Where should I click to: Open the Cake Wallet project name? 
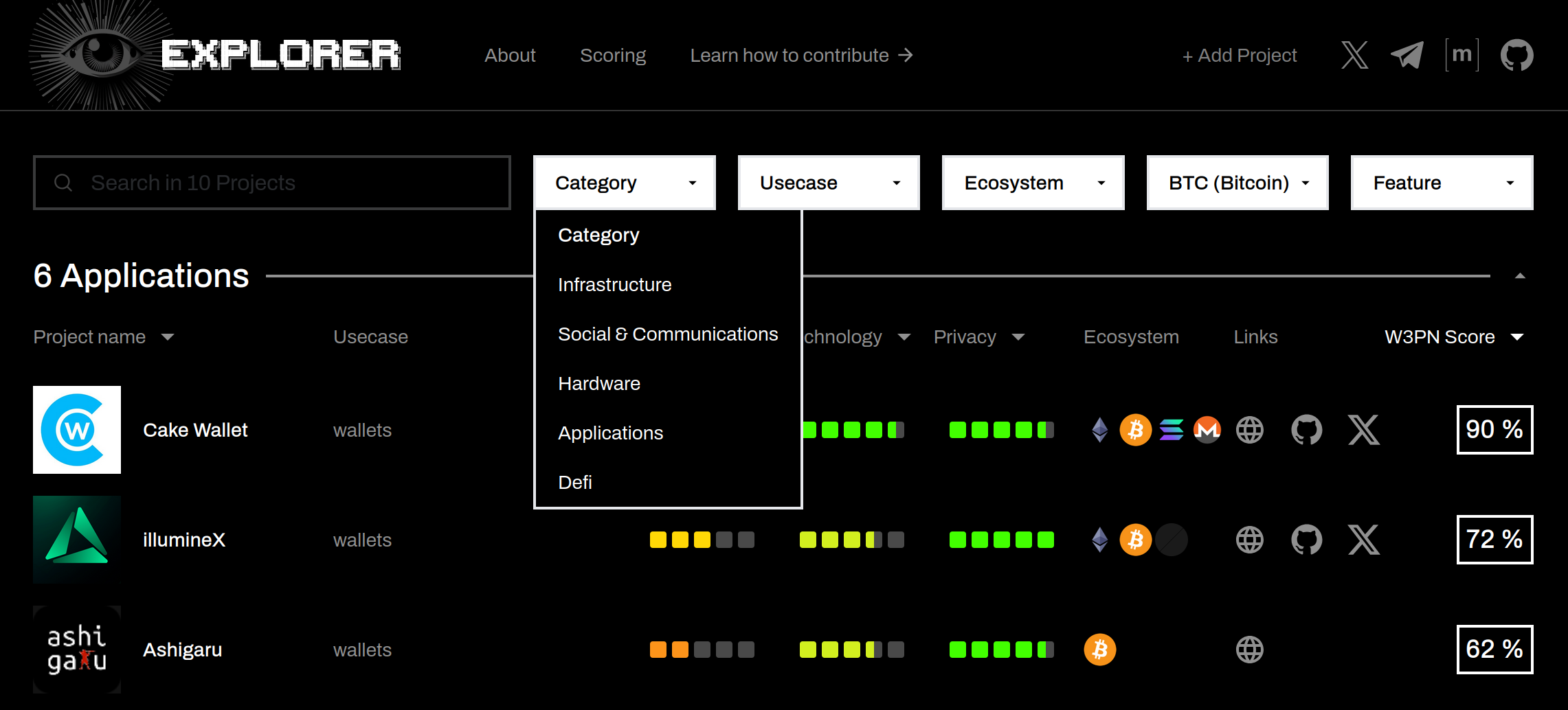(x=195, y=430)
